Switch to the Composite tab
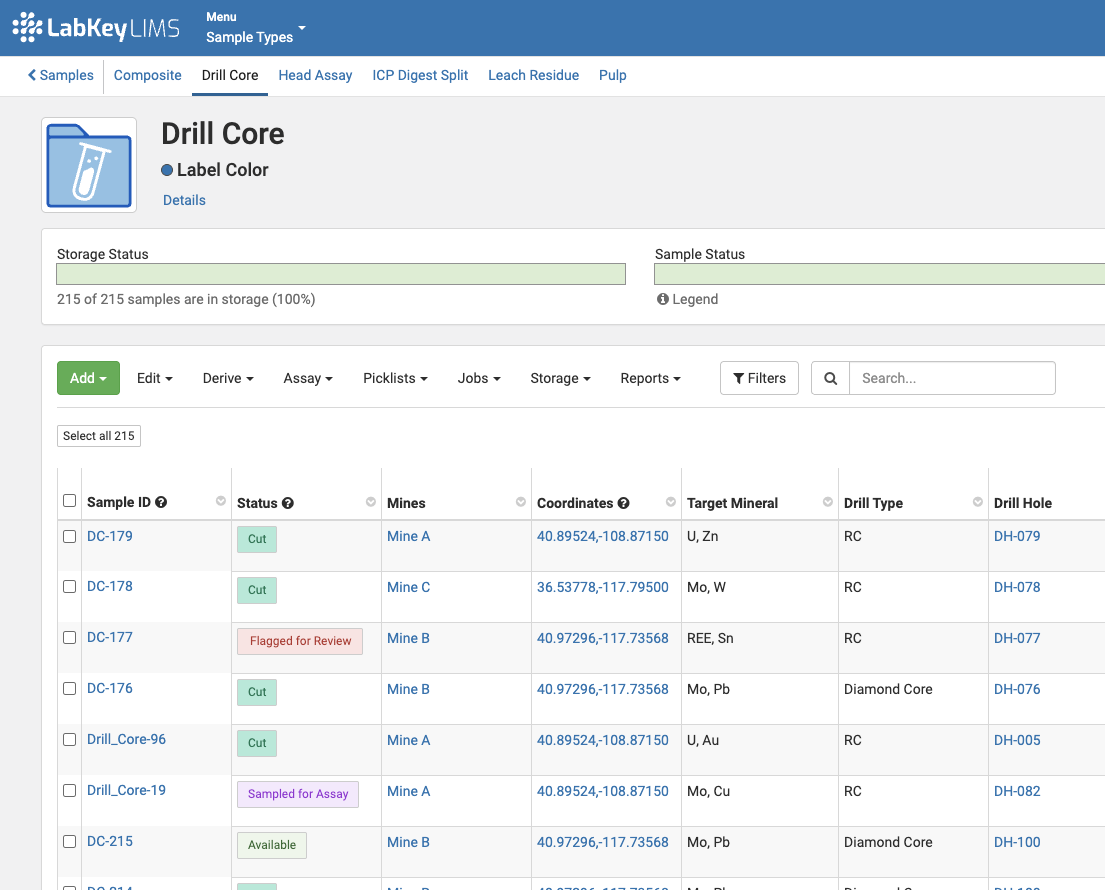1105x890 pixels. [147, 75]
